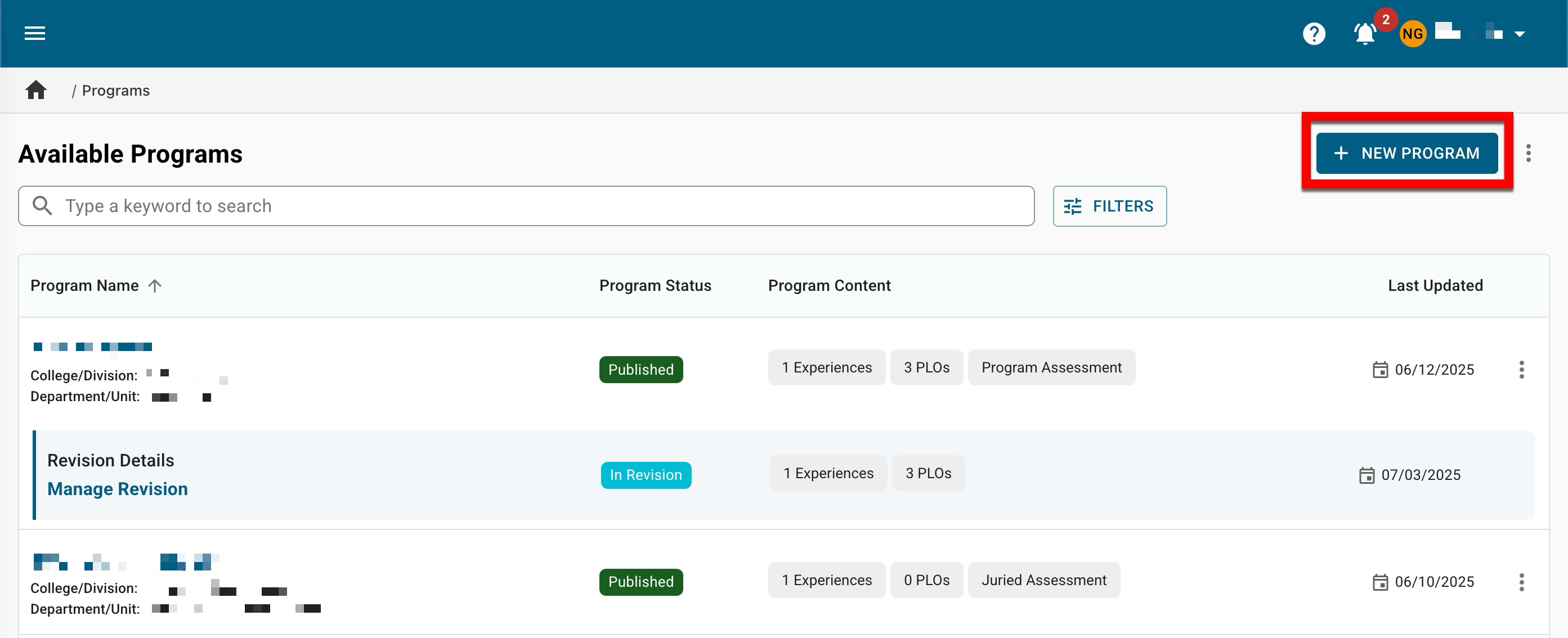Viewport: 1568px width, 638px height.
Task: Click calendar icon next to 07/03/2025
Action: click(x=1367, y=475)
